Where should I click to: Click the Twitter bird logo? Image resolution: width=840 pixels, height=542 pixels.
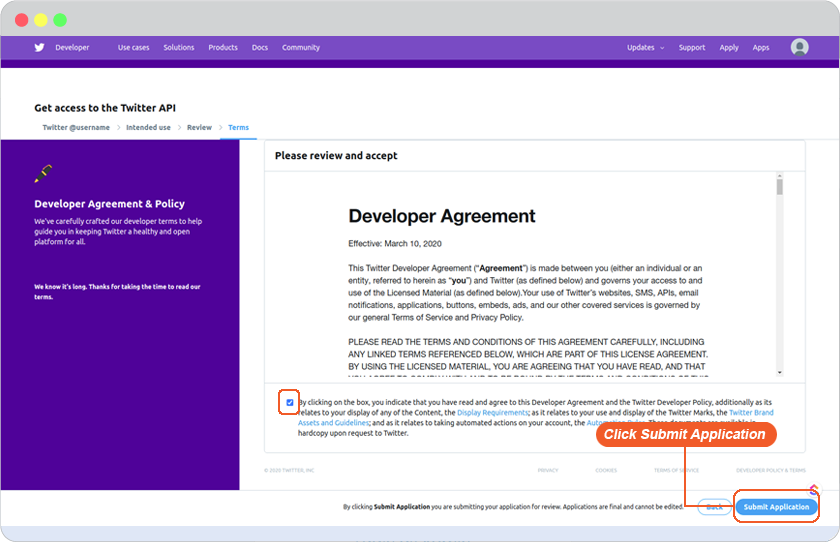tap(39, 47)
